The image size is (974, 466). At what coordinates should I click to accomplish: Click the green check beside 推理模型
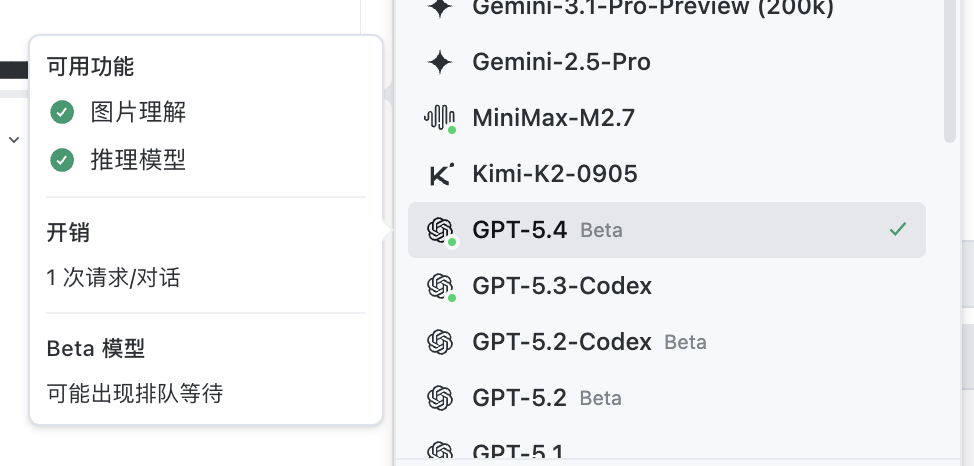(62, 160)
